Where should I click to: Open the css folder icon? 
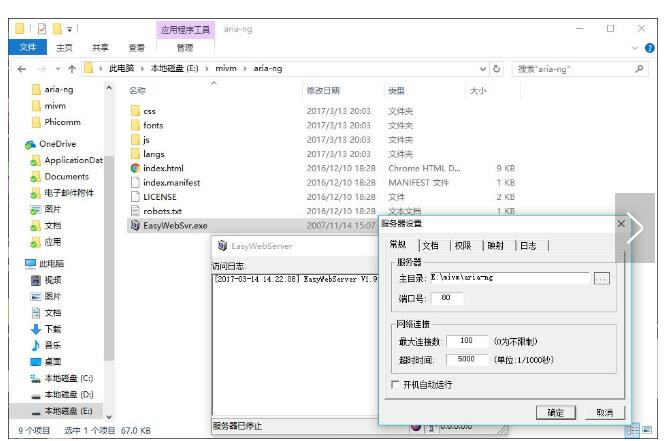click(x=136, y=111)
